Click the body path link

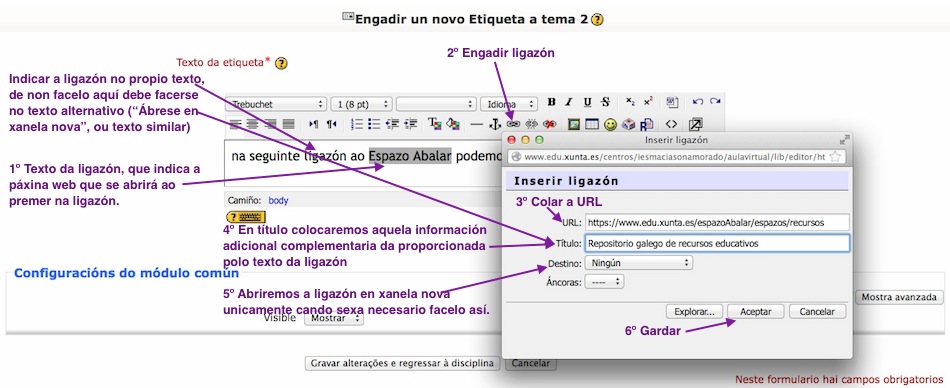click(278, 200)
